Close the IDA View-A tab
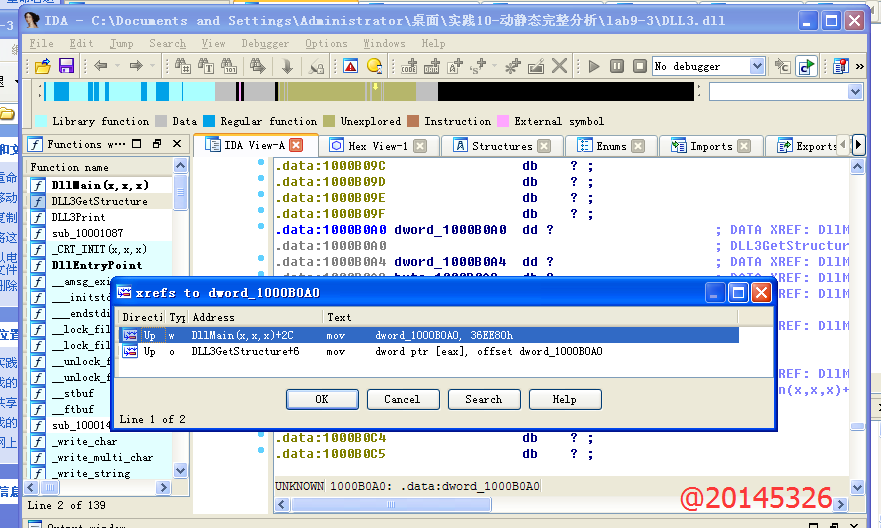881x528 pixels. [x=296, y=145]
